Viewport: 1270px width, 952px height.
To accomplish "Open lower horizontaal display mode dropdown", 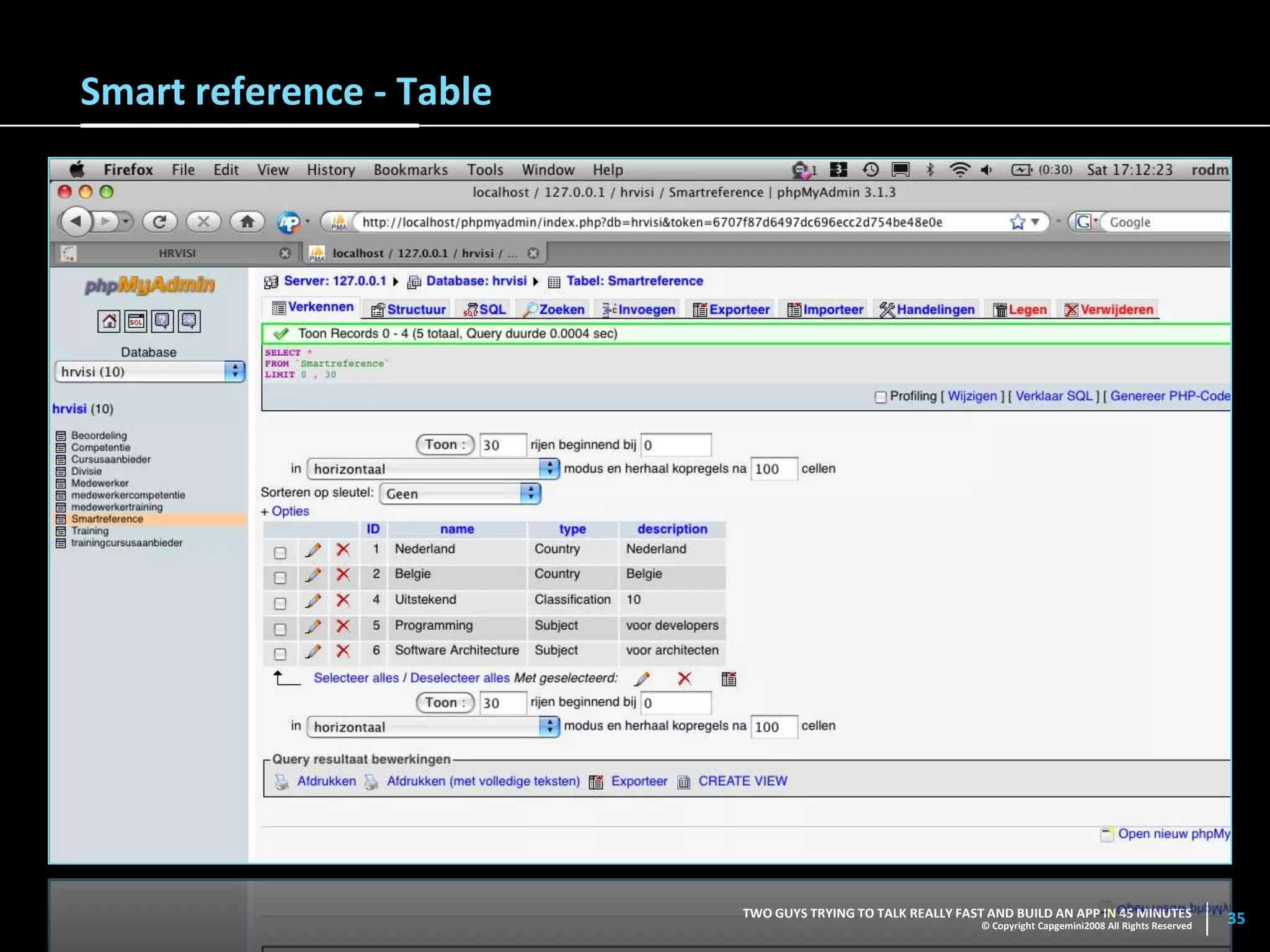I will tap(433, 726).
